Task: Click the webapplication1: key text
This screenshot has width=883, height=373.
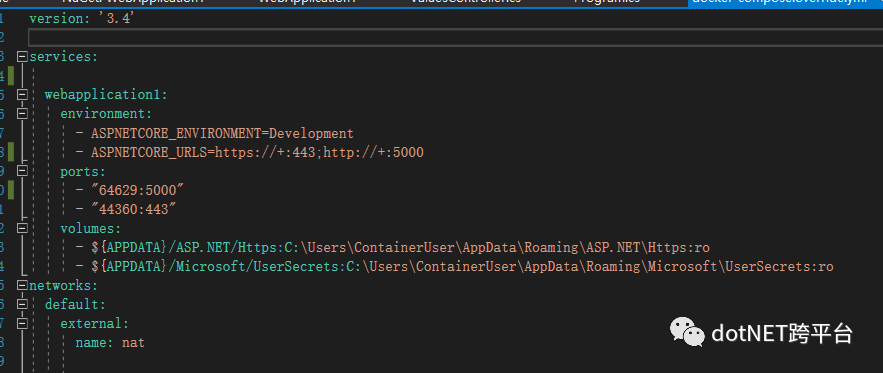Action: (106, 95)
